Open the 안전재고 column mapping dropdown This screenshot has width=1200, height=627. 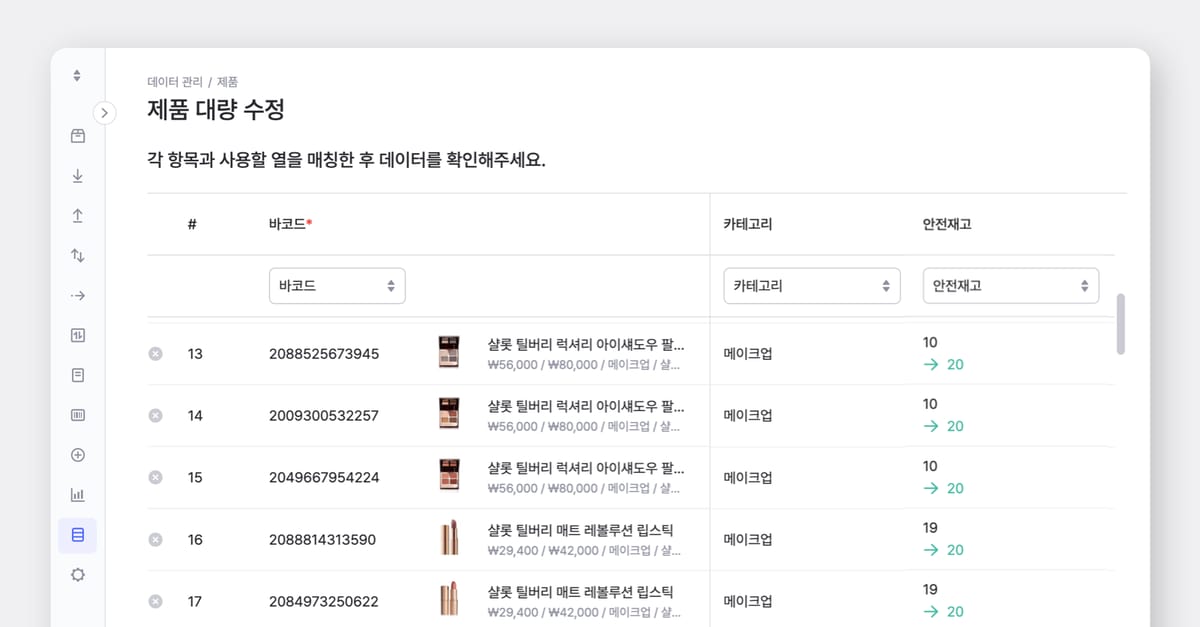point(1010,285)
